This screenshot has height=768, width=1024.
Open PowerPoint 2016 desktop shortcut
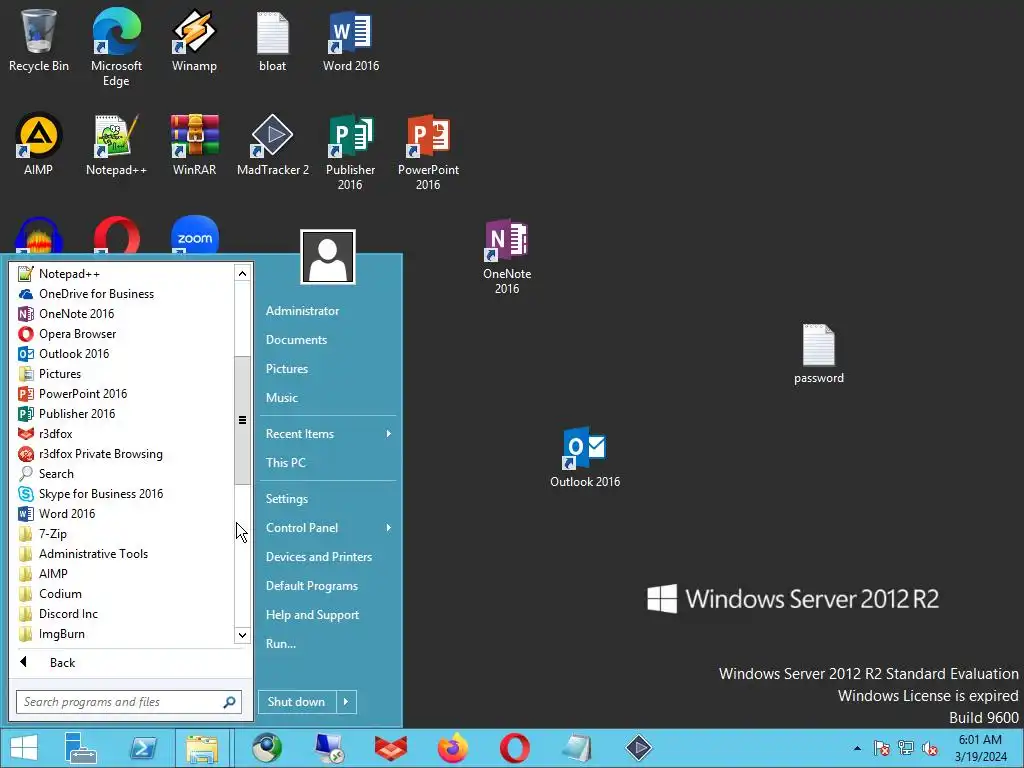click(x=428, y=152)
